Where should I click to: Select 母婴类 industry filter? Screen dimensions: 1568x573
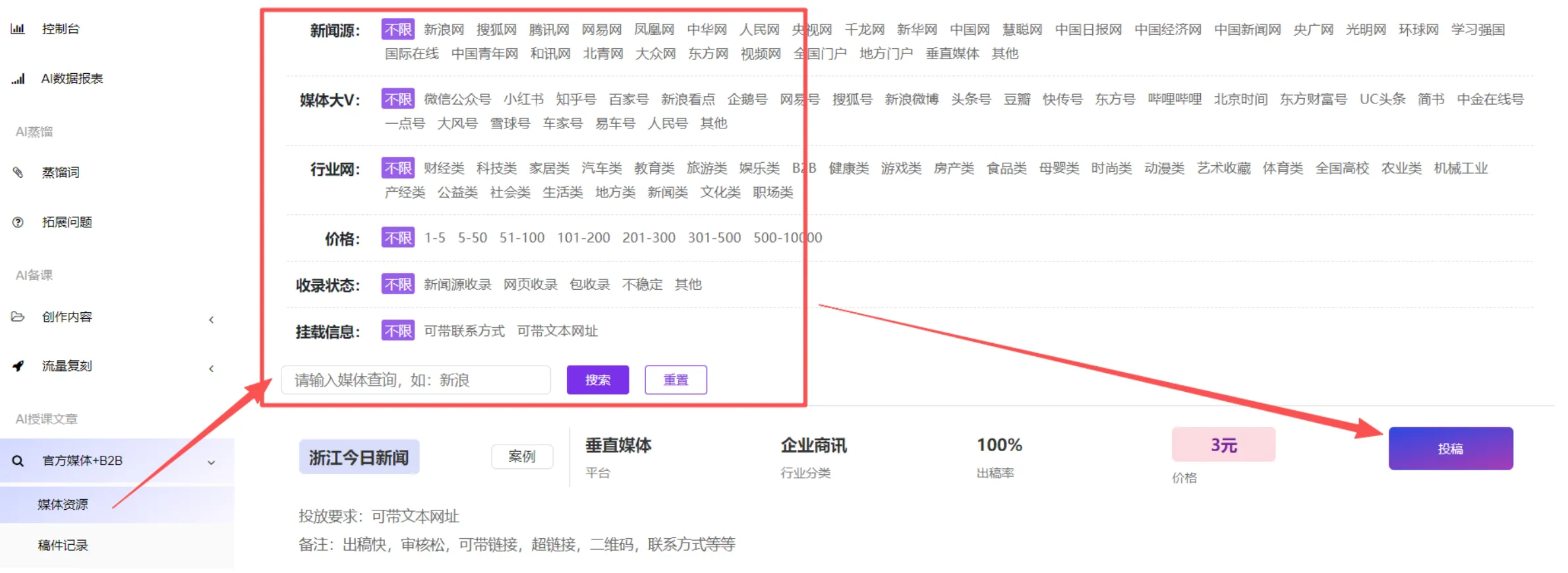(1059, 169)
